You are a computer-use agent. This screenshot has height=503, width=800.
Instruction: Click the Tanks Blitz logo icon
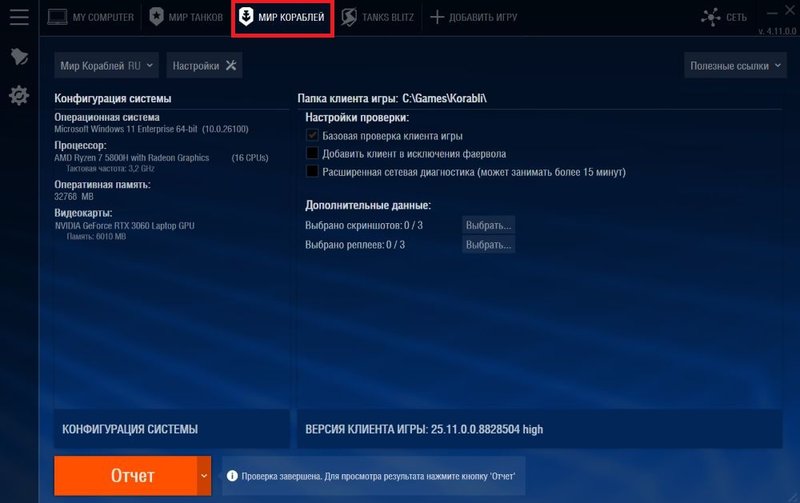pyautogui.click(x=349, y=17)
